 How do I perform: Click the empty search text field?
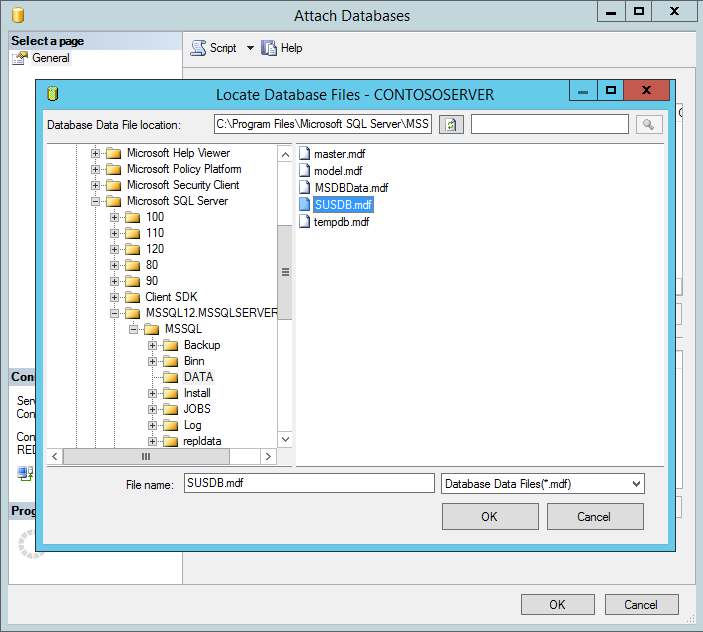[550, 124]
